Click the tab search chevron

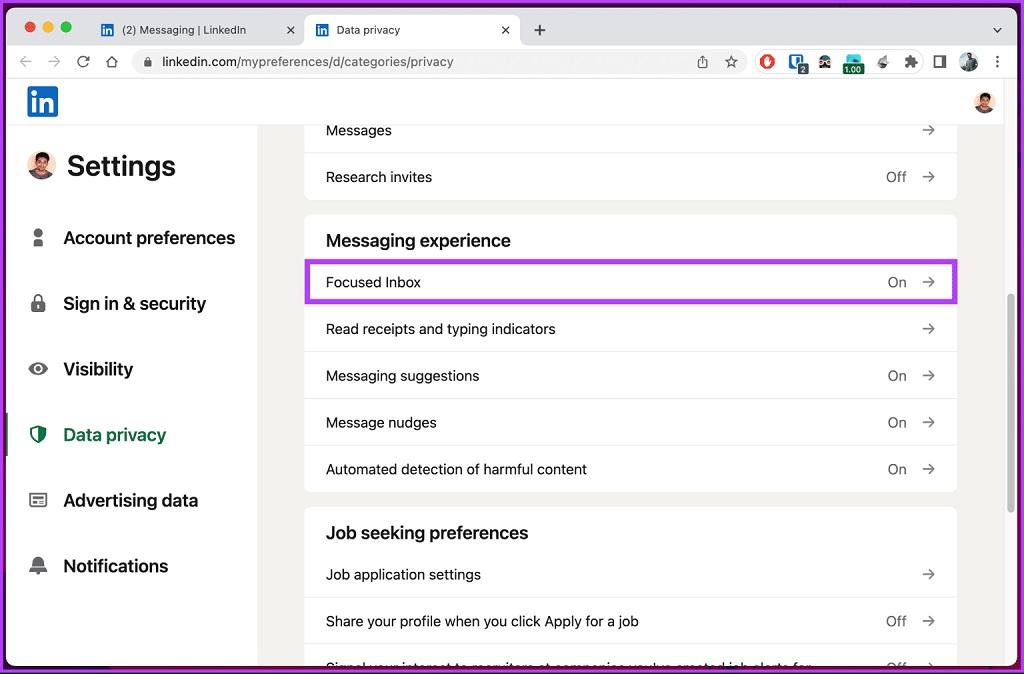[997, 30]
